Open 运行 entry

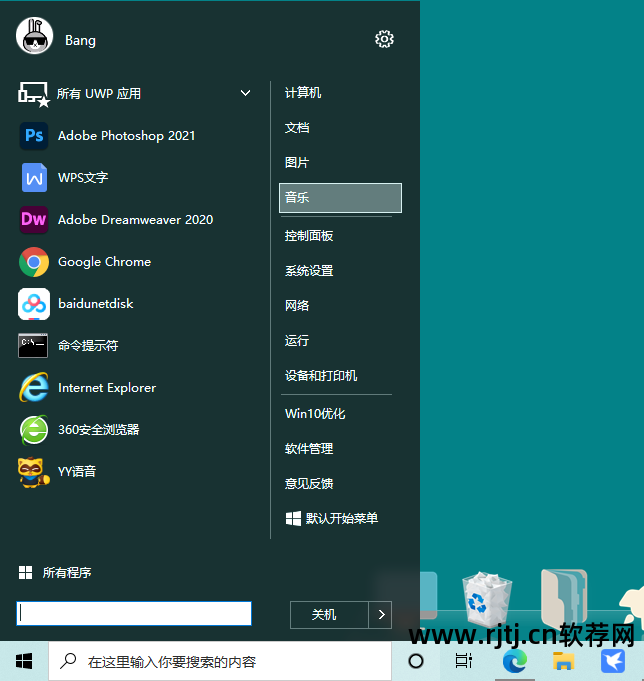(297, 340)
